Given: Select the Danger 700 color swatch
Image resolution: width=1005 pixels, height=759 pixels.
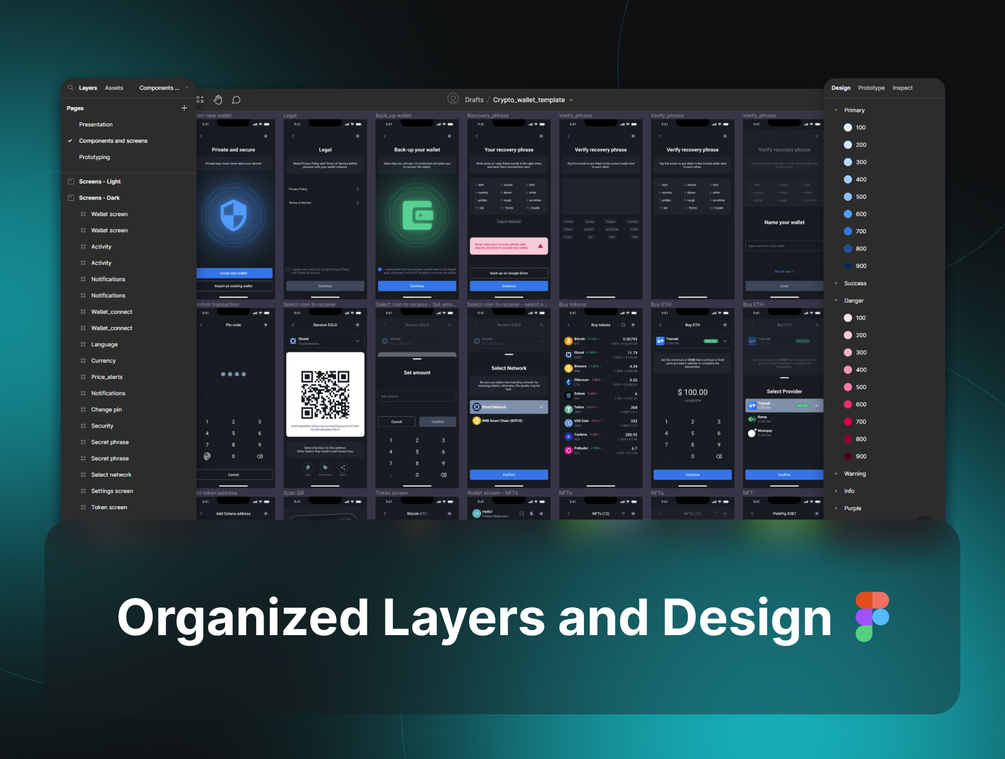Looking at the screenshot, I should 847,422.
